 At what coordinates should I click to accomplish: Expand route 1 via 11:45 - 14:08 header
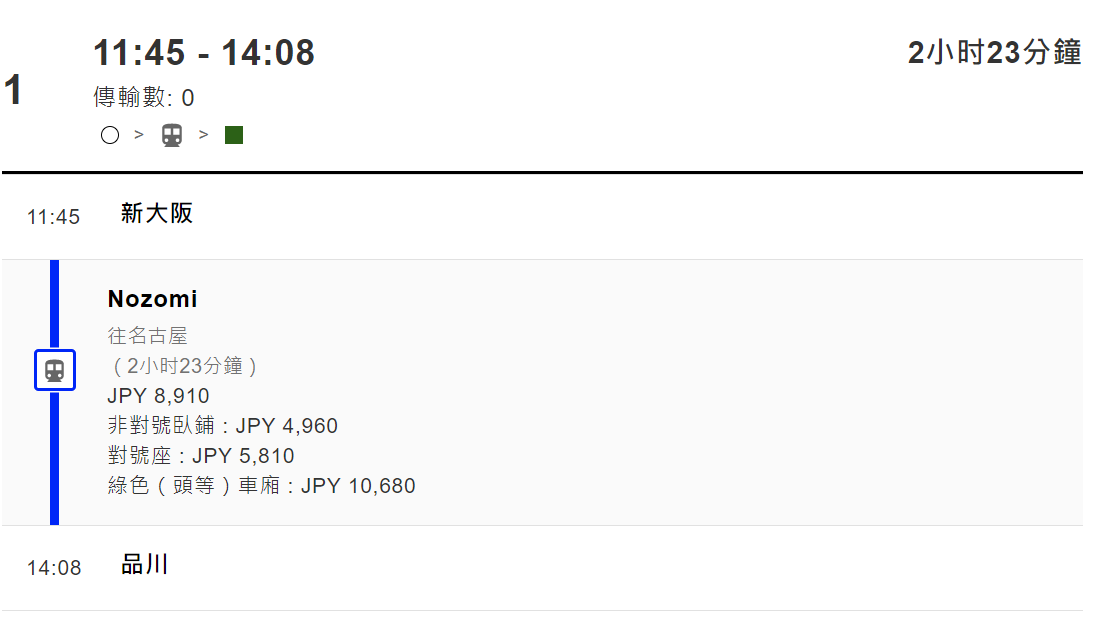click(x=204, y=53)
